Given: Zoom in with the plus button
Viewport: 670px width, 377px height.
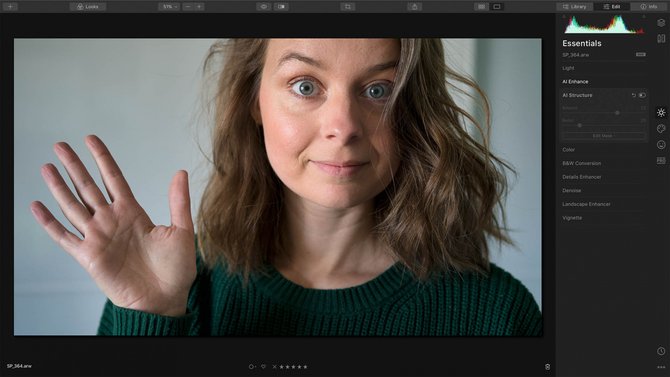Looking at the screenshot, I should (199, 6).
